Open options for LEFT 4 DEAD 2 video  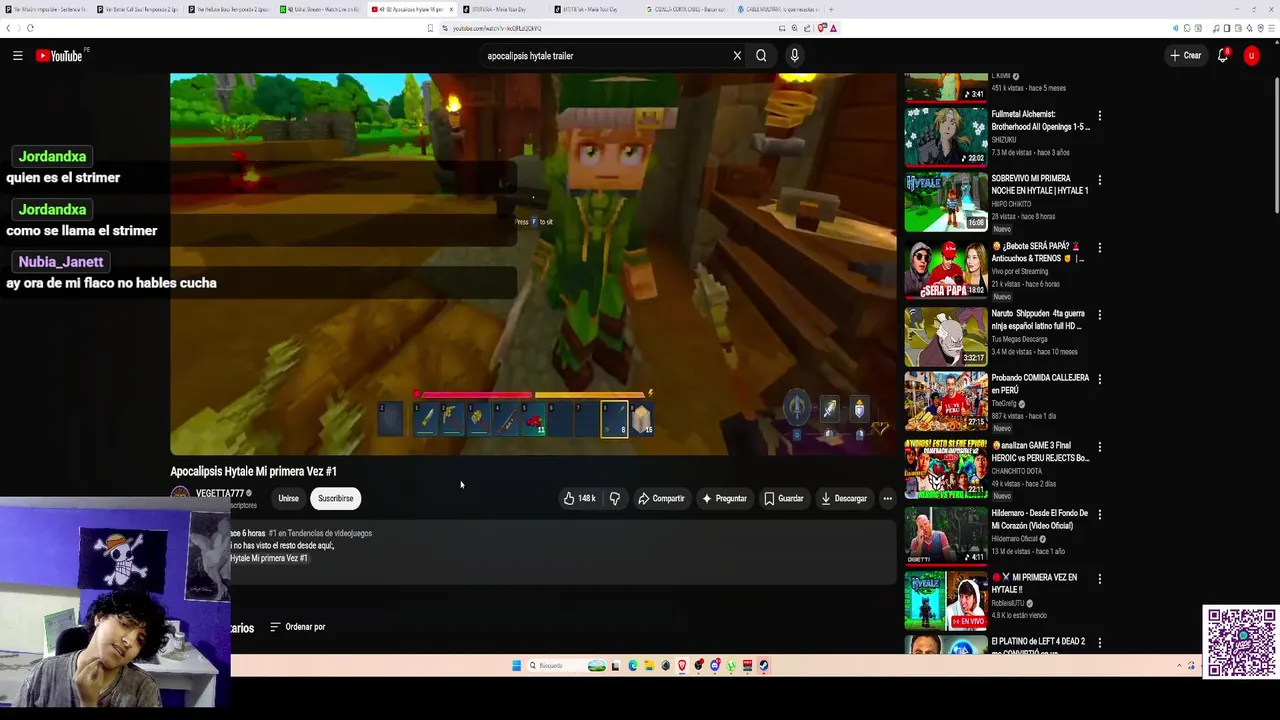[x=1099, y=643]
